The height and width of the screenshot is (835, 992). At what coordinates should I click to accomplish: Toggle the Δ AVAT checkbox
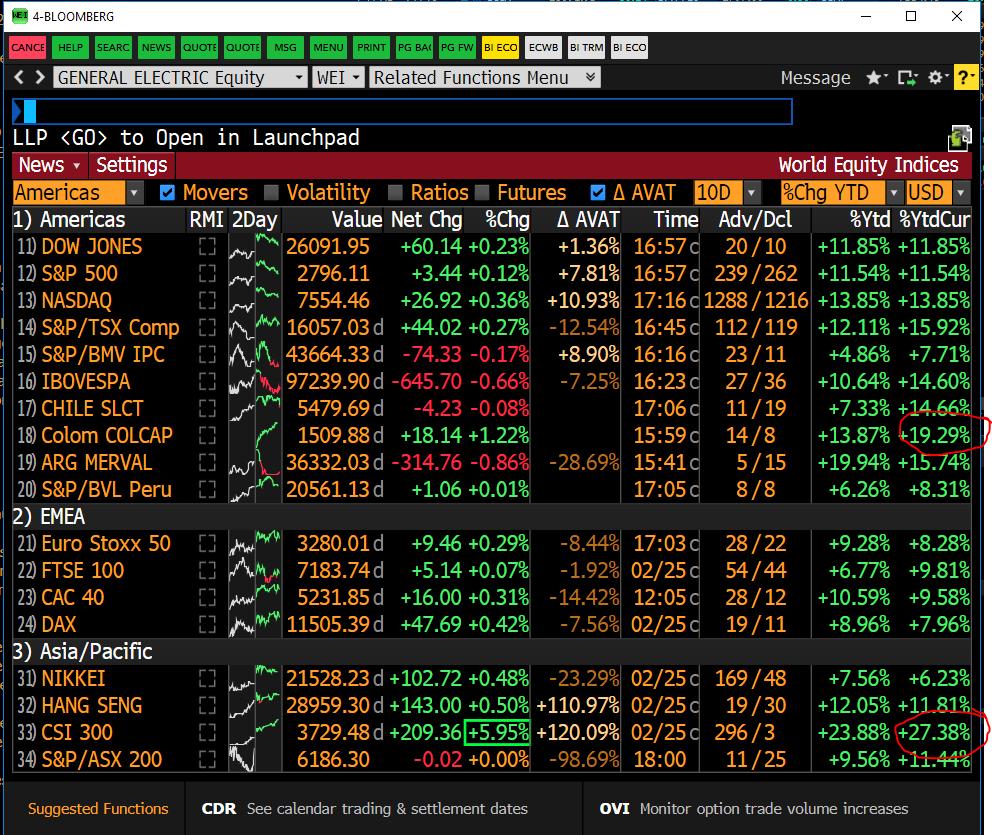[597, 192]
